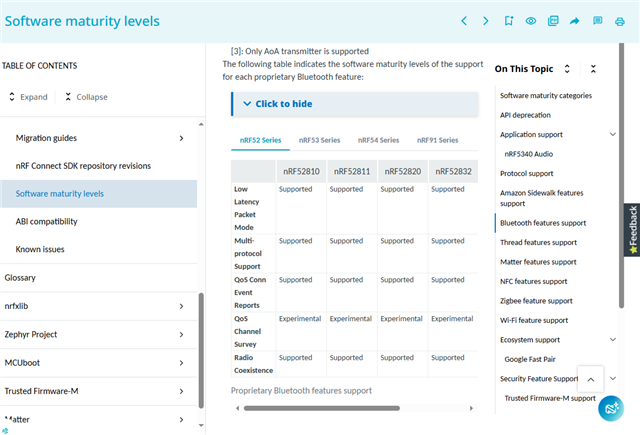Screen dimensions: 640x435
Task: Expand MCUboot chevron
Action: tap(181, 363)
